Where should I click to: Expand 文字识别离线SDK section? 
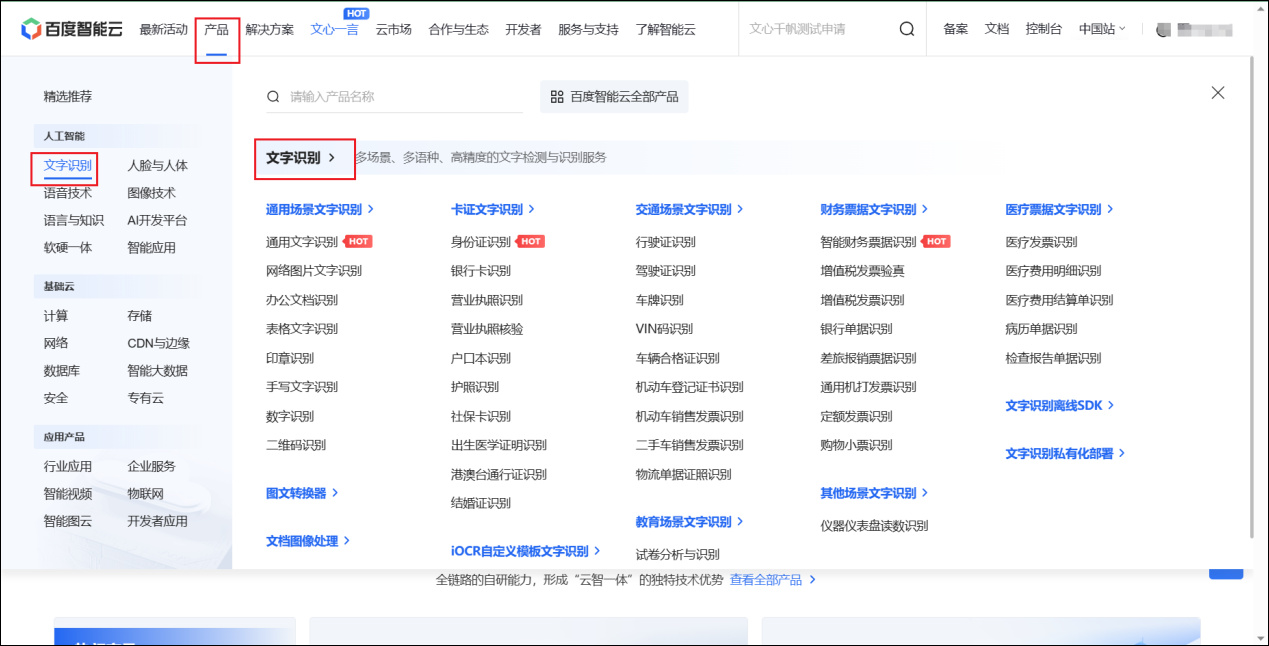click(x=1059, y=406)
